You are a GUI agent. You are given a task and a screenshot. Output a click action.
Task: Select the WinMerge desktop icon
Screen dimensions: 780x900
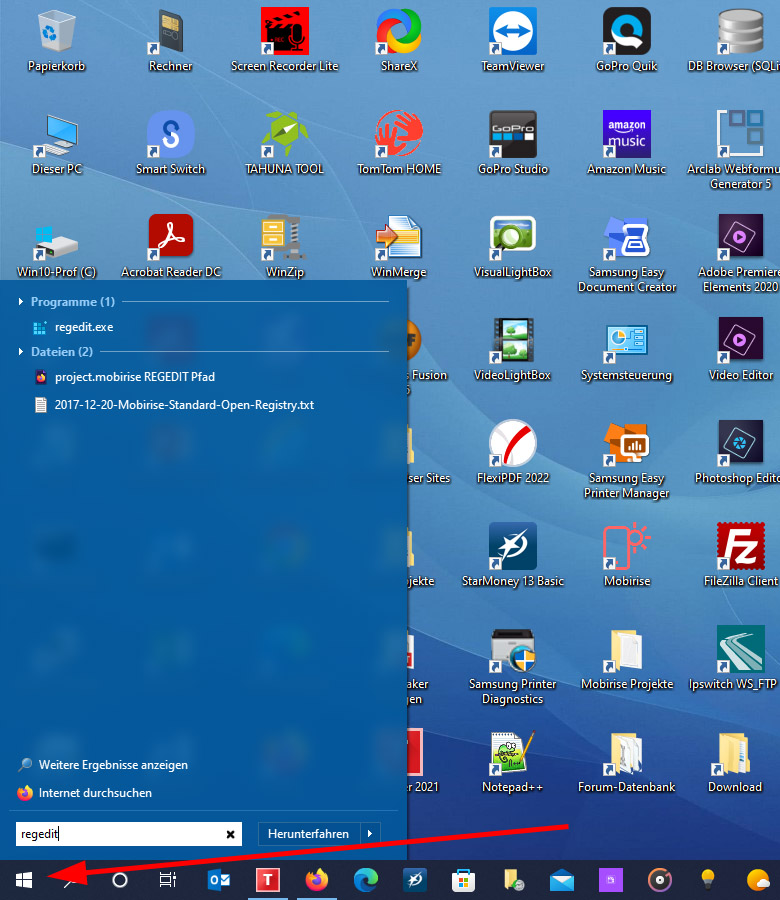[399, 238]
